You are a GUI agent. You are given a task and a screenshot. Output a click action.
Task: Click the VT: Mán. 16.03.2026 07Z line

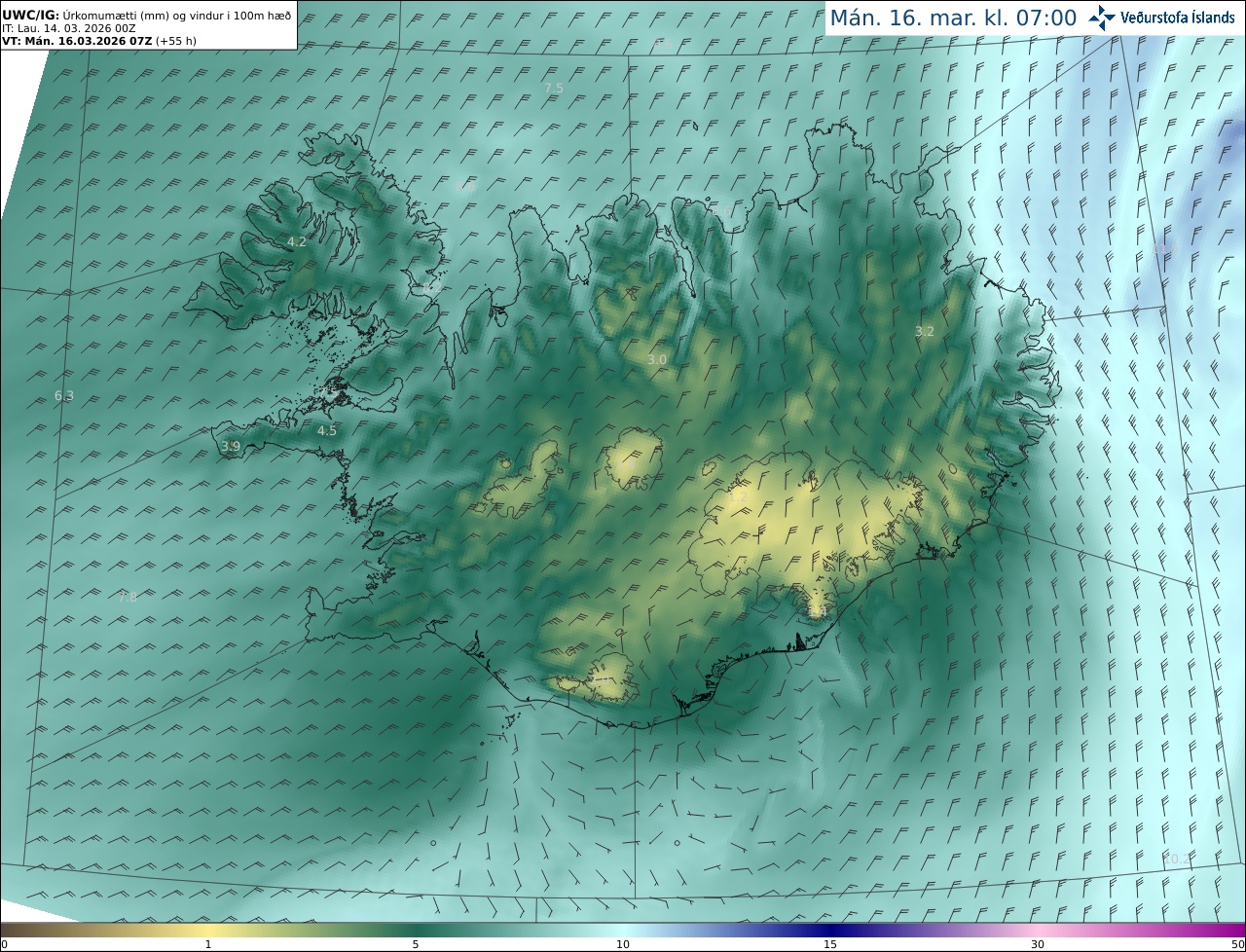coord(99,41)
